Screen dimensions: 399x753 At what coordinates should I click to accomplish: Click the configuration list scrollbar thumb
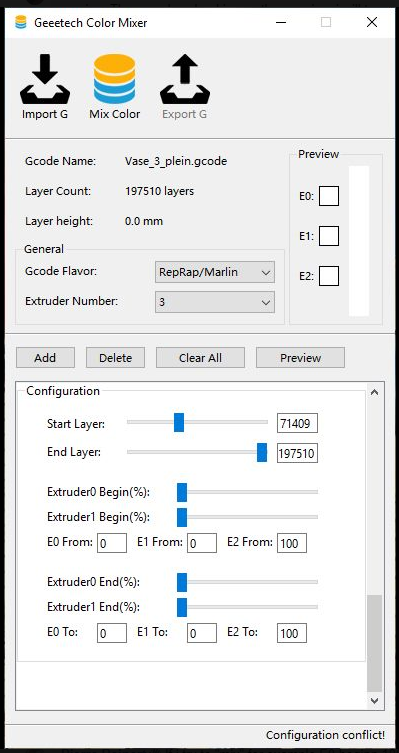click(375, 644)
